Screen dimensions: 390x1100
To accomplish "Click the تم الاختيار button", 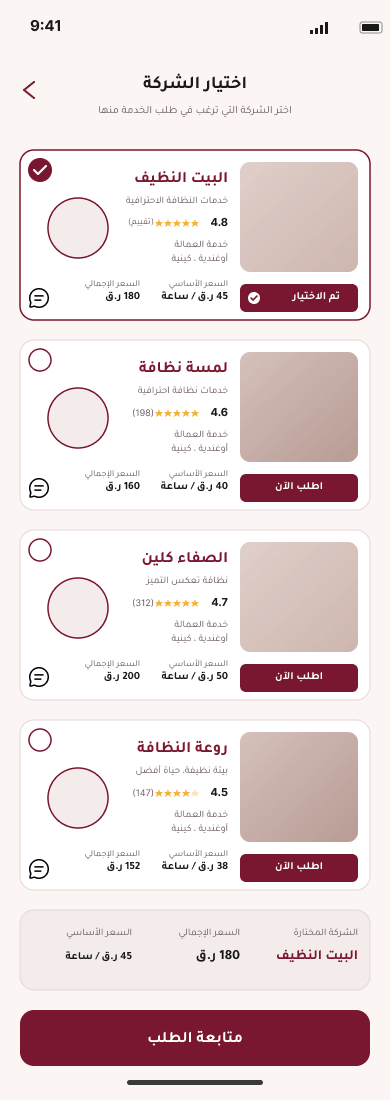I will [299, 297].
